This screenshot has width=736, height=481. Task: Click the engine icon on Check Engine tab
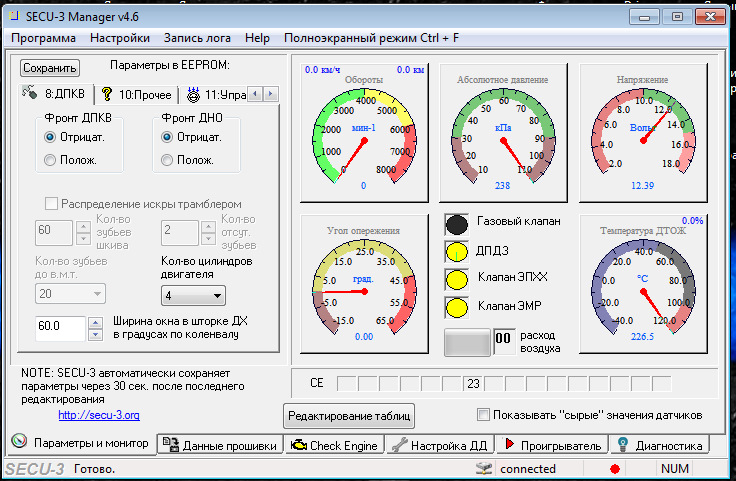coord(299,445)
